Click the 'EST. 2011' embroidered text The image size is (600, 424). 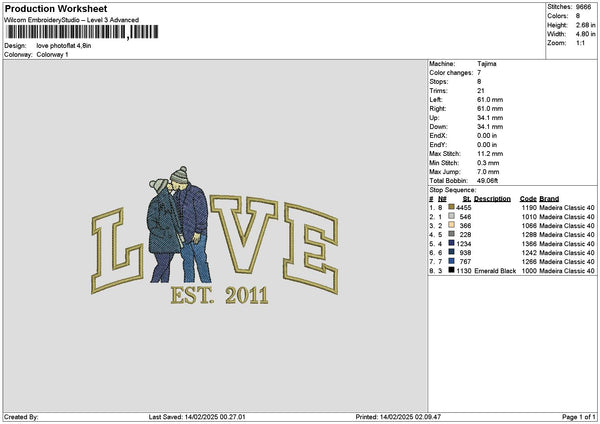(219, 295)
